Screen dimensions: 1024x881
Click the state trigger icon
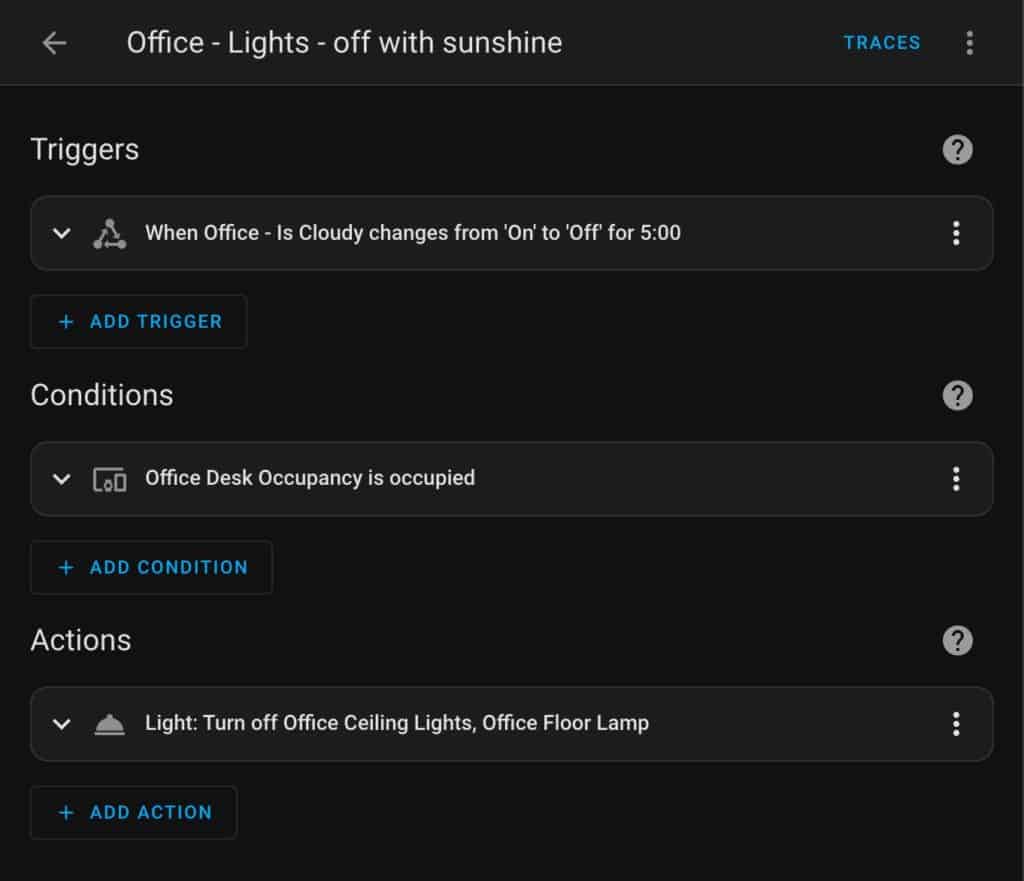pyautogui.click(x=110, y=233)
